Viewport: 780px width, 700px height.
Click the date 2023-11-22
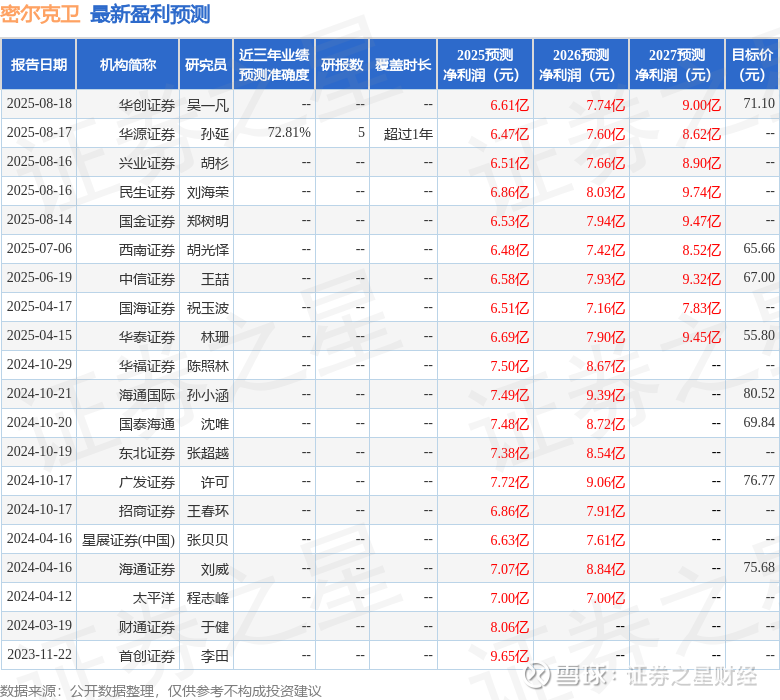pyautogui.click(x=39, y=654)
